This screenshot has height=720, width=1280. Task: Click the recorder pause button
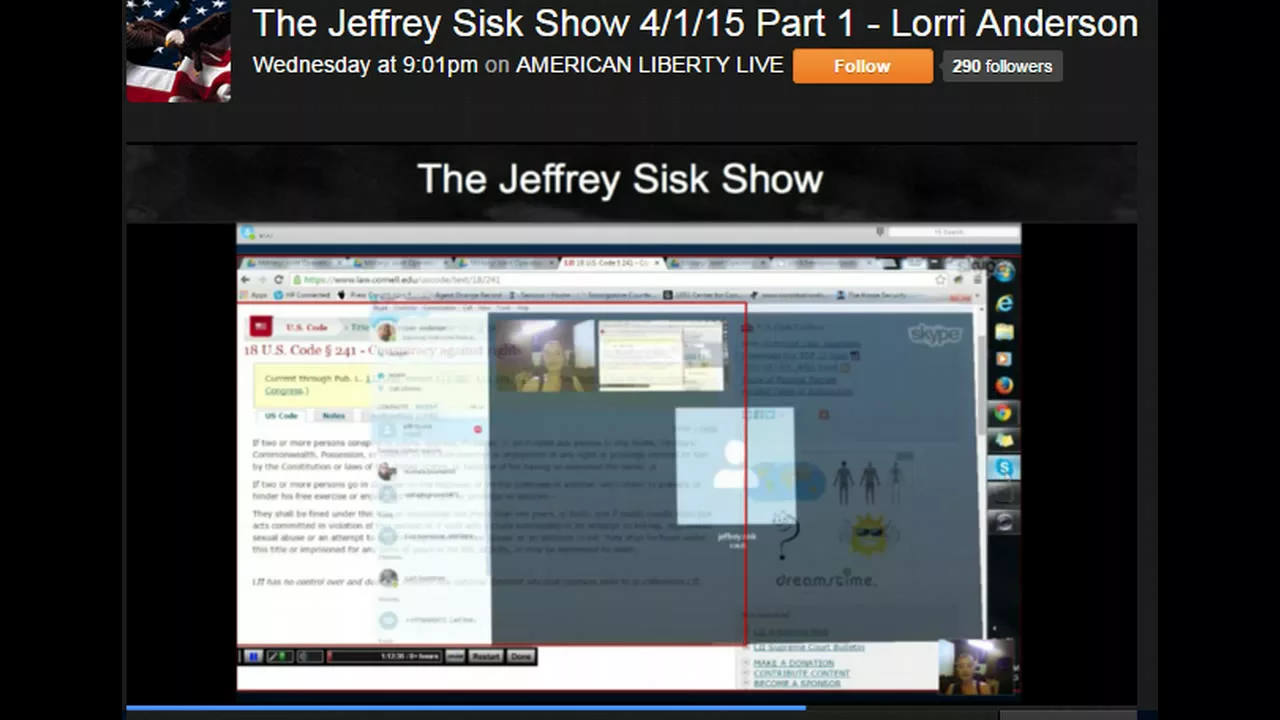[252, 656]
